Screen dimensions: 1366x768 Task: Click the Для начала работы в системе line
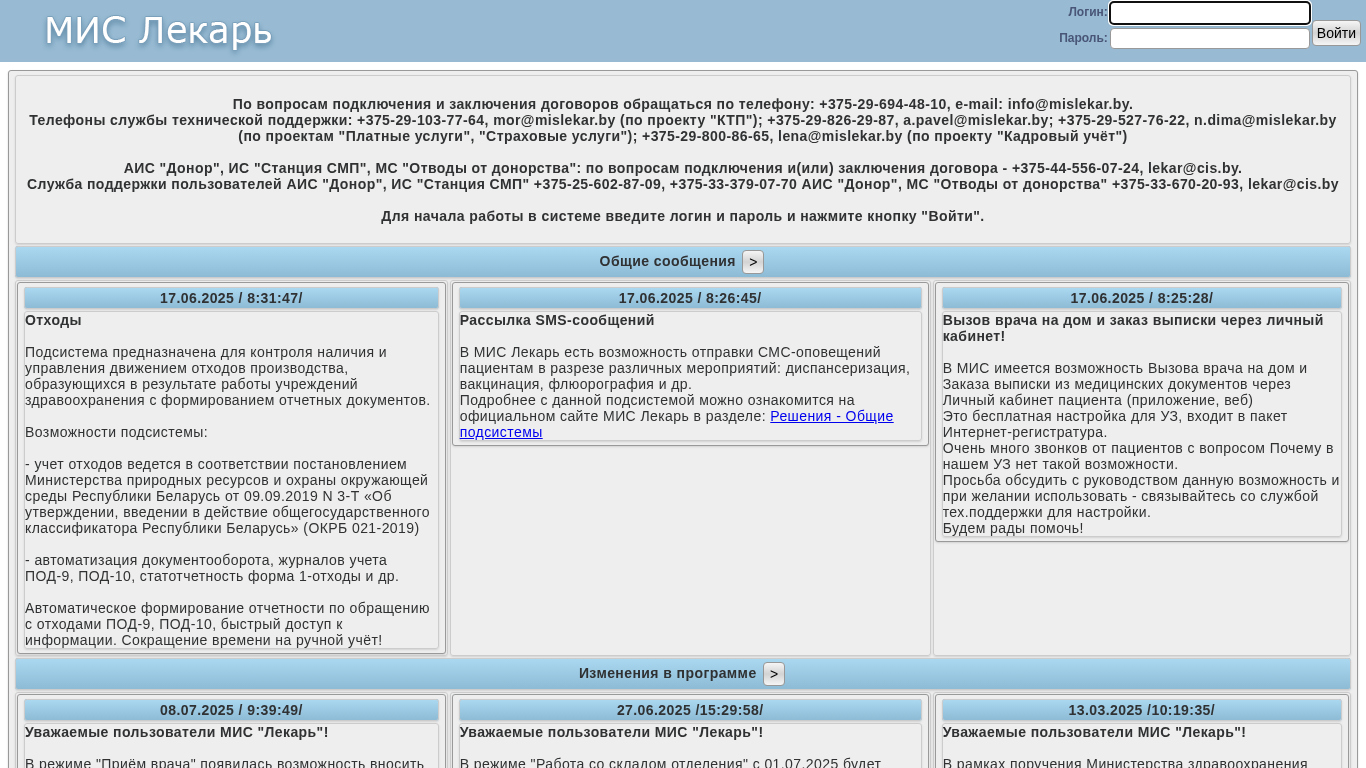pos(682,216)
